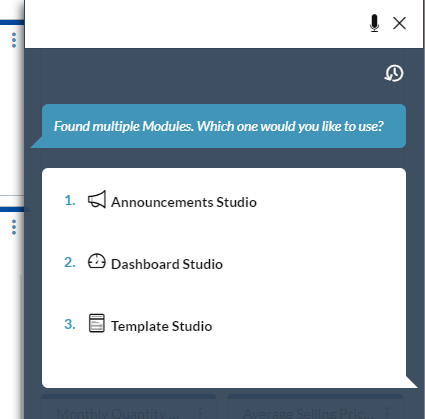Image resolution: width=425 pixels, height=419 pixels.
Task: Select option number 3 in the list
Action: pos(70,324)
